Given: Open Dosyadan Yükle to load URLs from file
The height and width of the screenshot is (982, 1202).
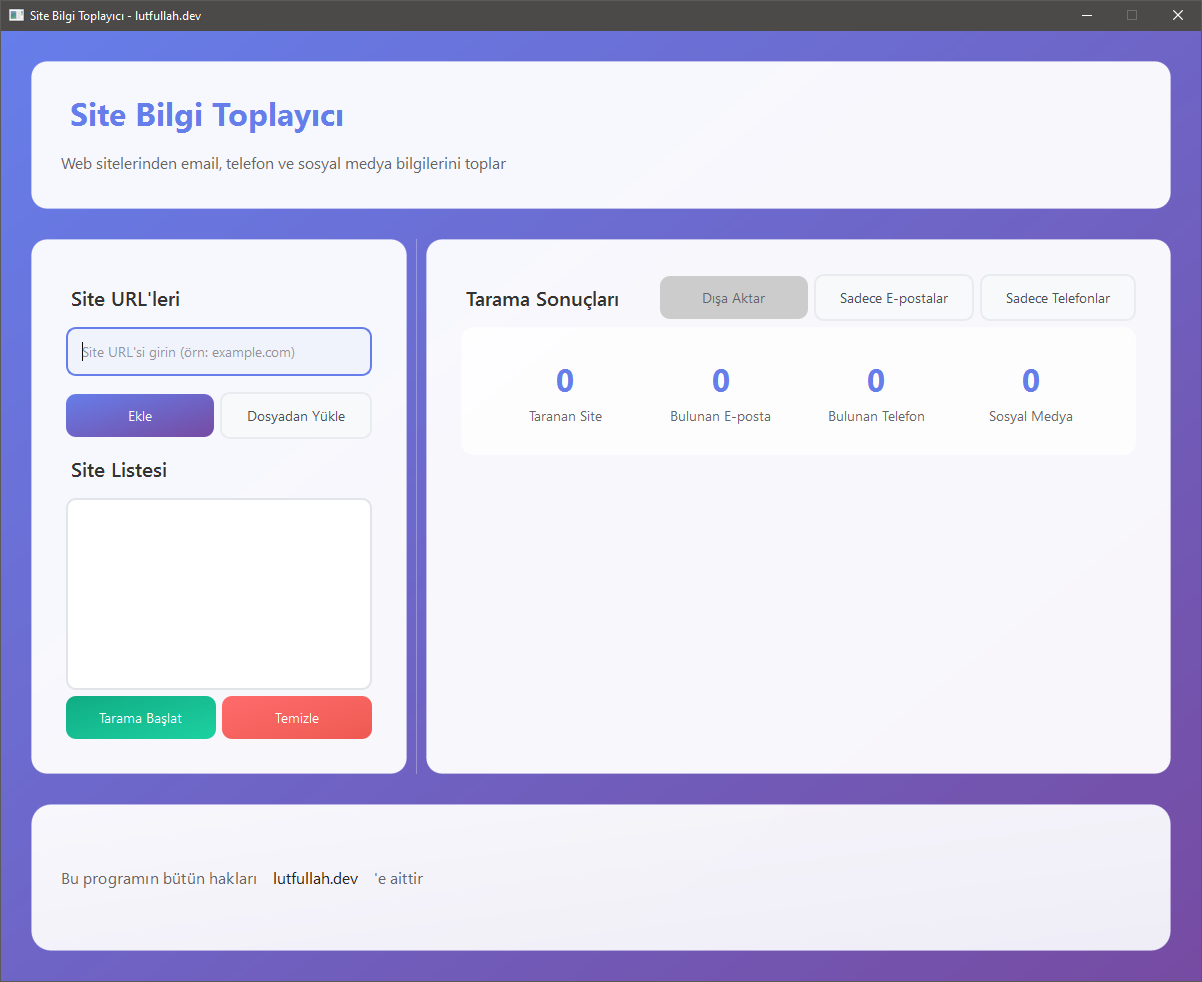Looking at the screenshot, I should [x=295, y=415].
